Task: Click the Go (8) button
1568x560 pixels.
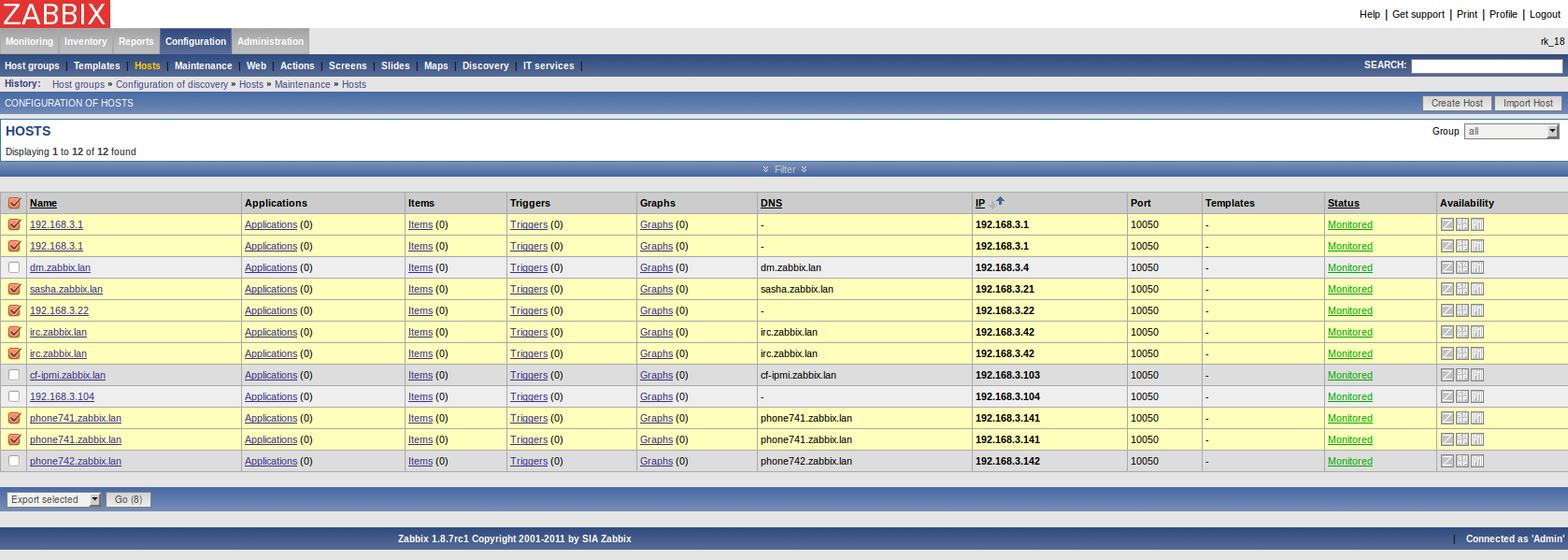Action: 128,500
